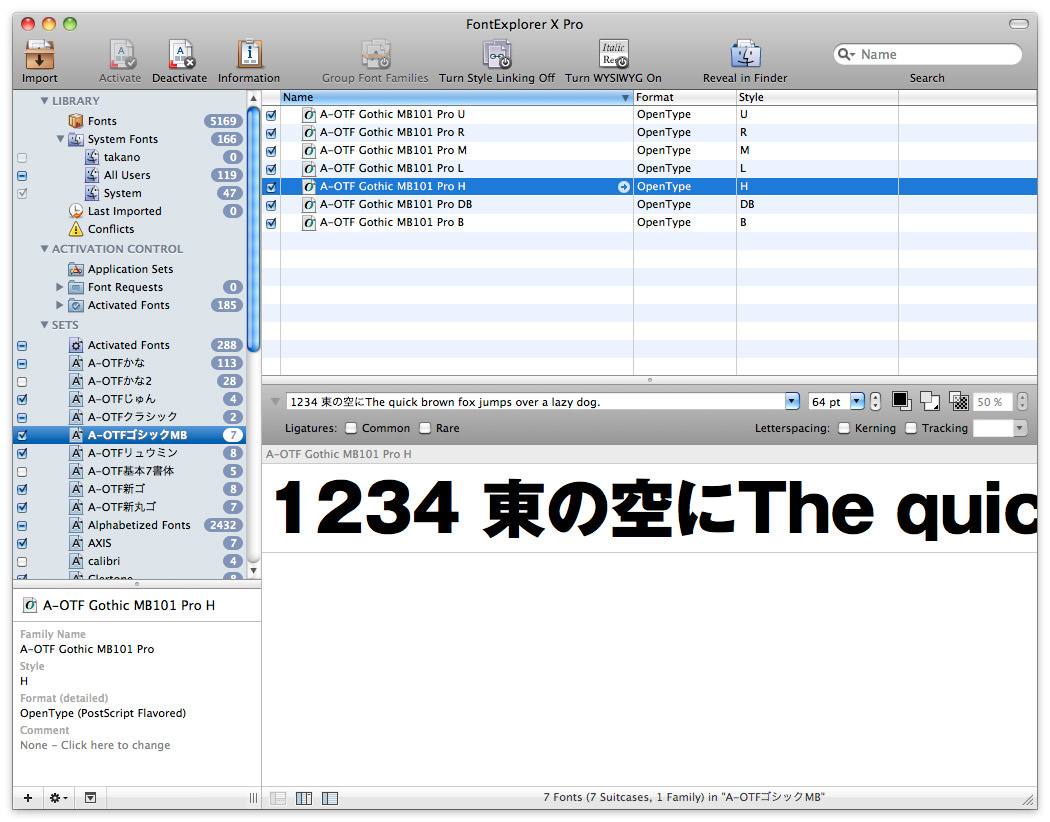Select the A-OTF Gothic MB101 Pro L row
The height and width of the screenshot is (822, 1050).
point(649,169)
